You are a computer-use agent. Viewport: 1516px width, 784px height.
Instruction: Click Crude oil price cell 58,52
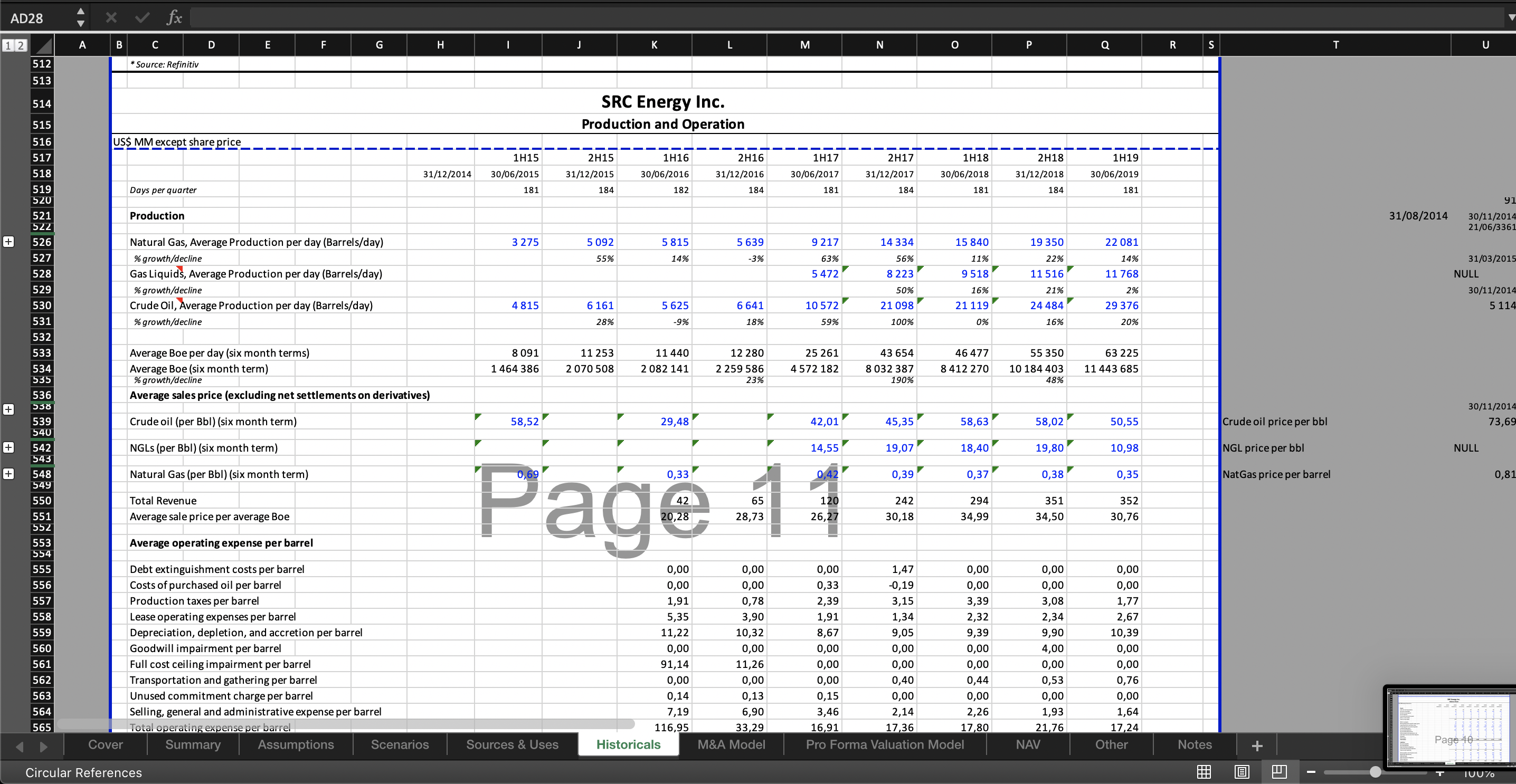524,421
